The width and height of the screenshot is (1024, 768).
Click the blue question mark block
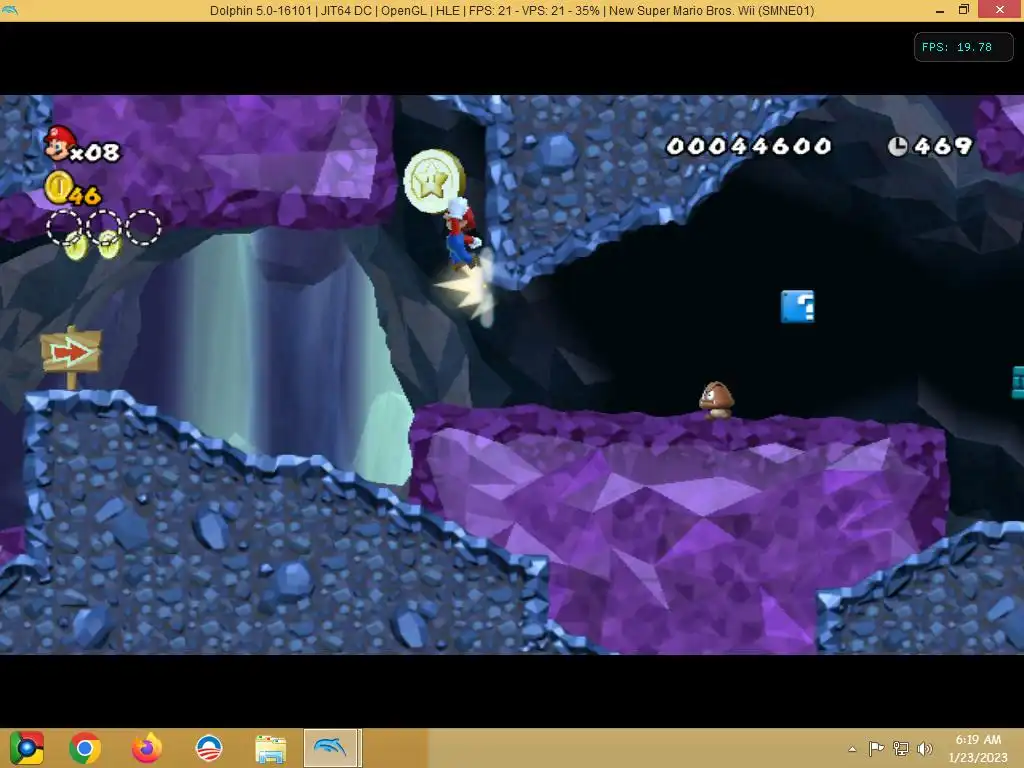797,306
